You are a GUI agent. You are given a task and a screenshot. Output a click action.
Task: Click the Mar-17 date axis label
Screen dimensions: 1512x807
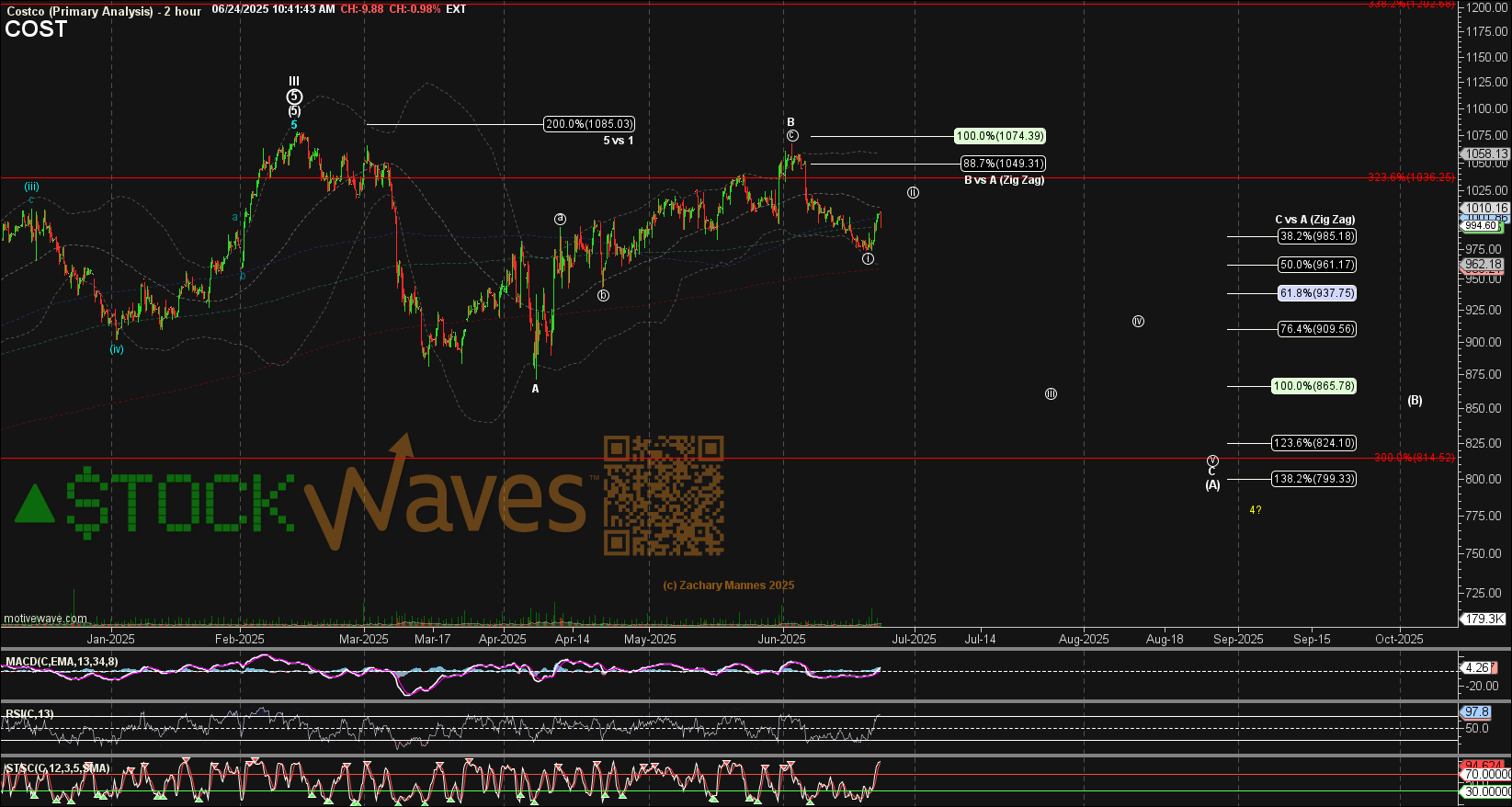433,639
